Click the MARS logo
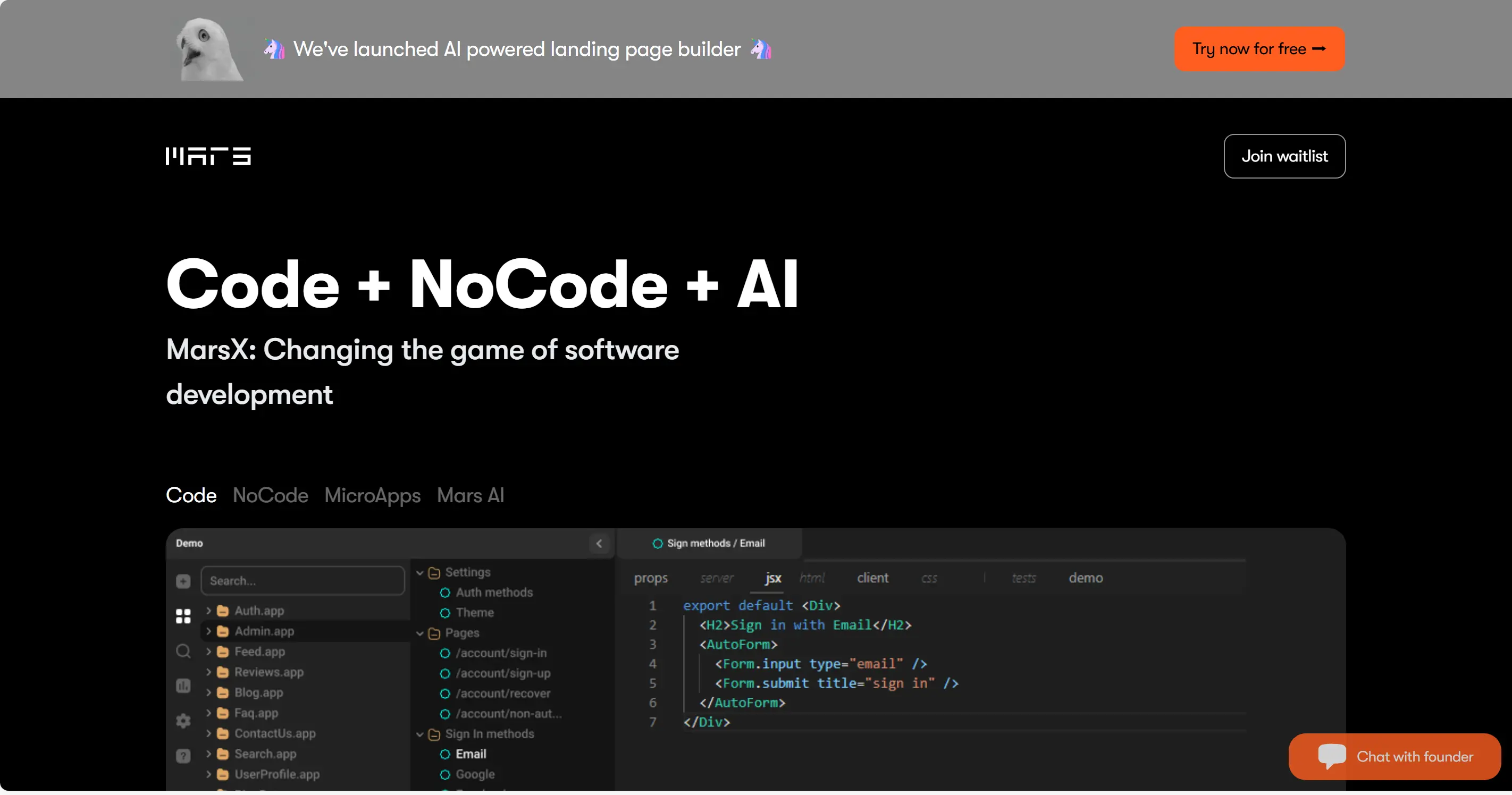1512x795 pixels. (x=208, y=156)
